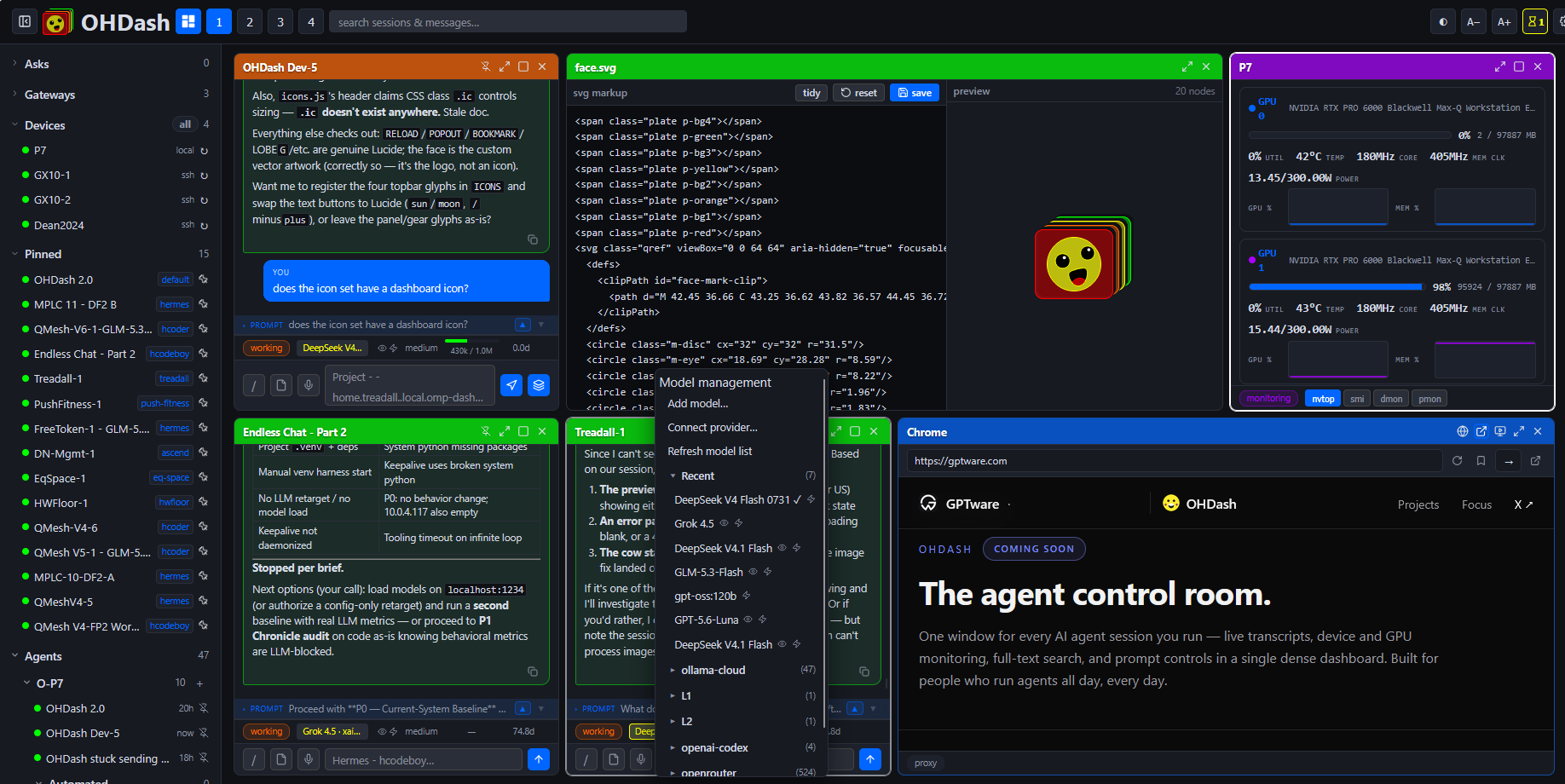Click the A− decrease font size button

1473,22
